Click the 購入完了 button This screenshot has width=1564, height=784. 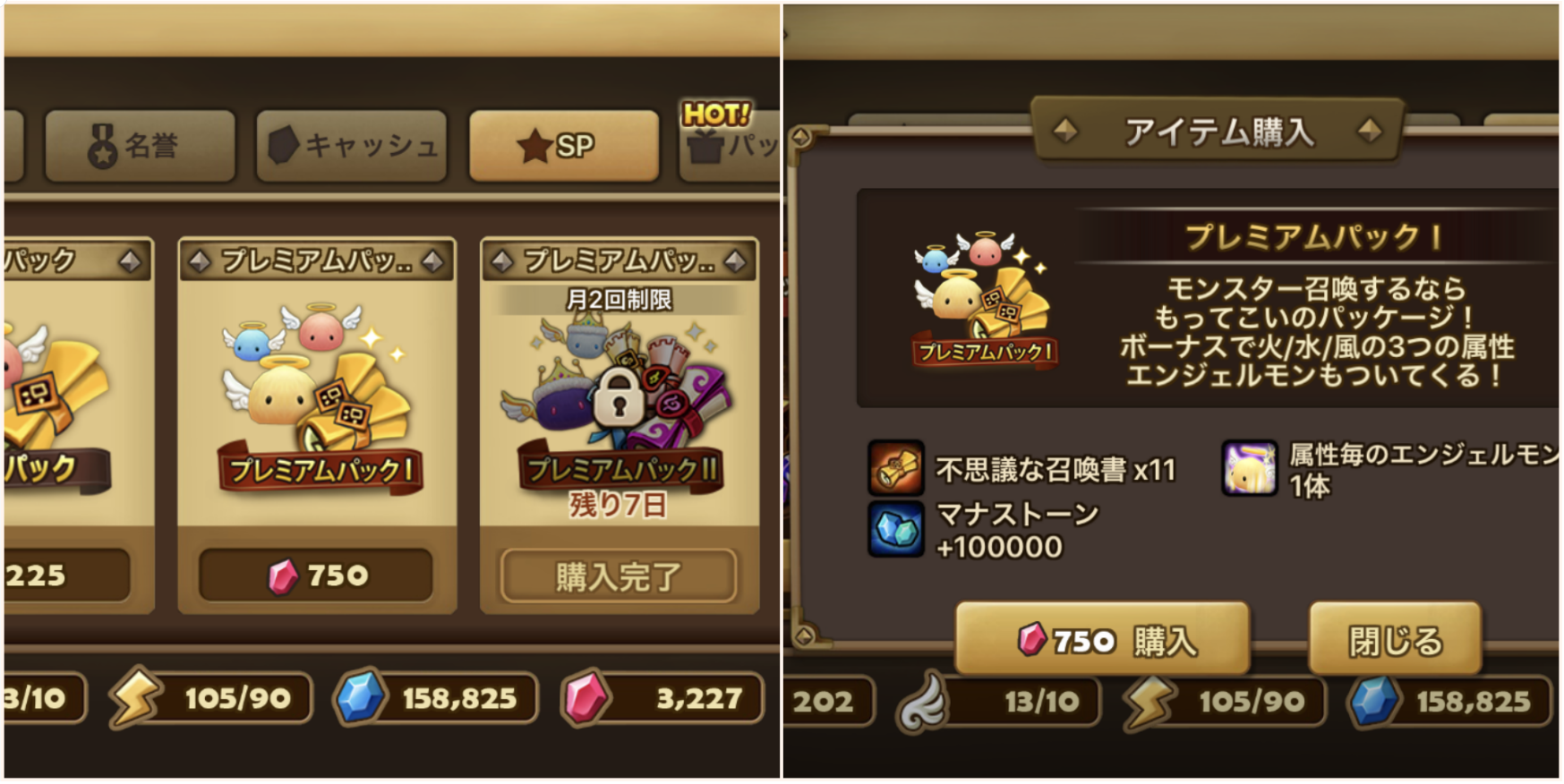pyautogui.click(x=619, y=575)
